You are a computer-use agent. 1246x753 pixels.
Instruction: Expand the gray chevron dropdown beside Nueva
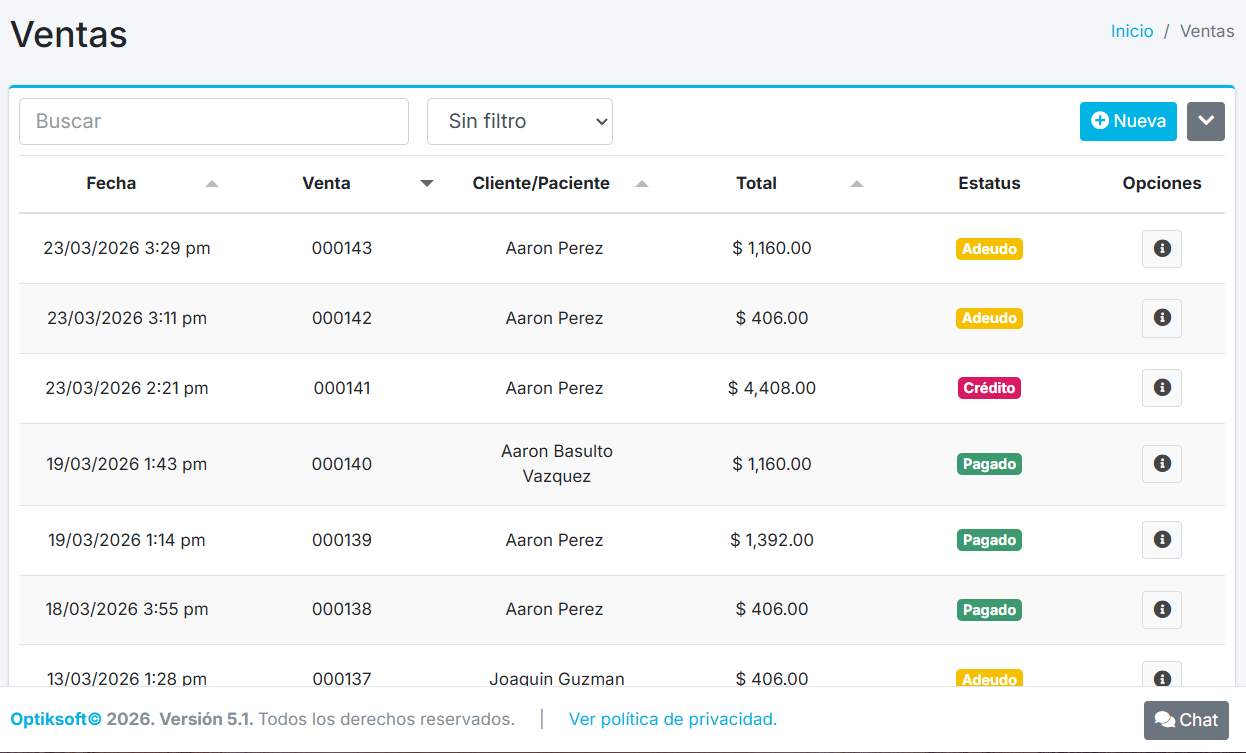(1205, 121)
